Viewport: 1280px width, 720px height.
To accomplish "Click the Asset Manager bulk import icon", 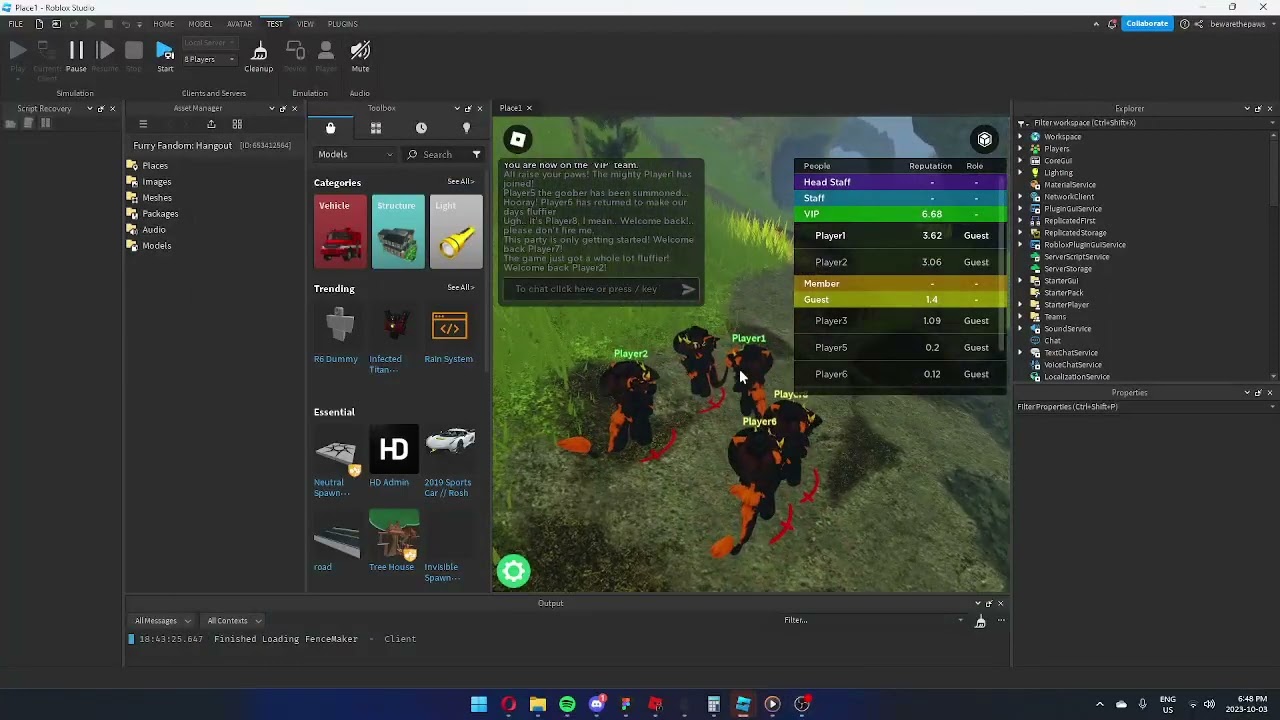I will click(x=211, y=125).
